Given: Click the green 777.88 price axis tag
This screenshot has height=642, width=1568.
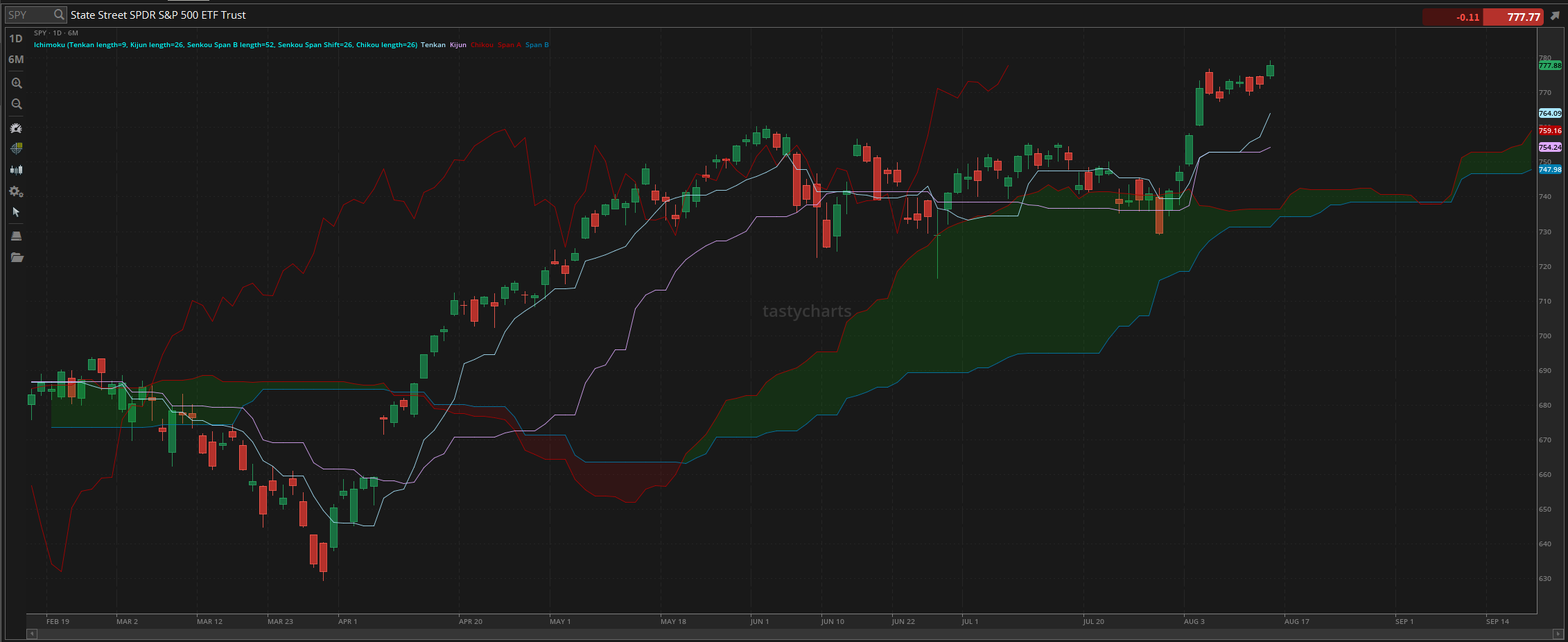Looking at the screenshot, I should [1550, 66].
